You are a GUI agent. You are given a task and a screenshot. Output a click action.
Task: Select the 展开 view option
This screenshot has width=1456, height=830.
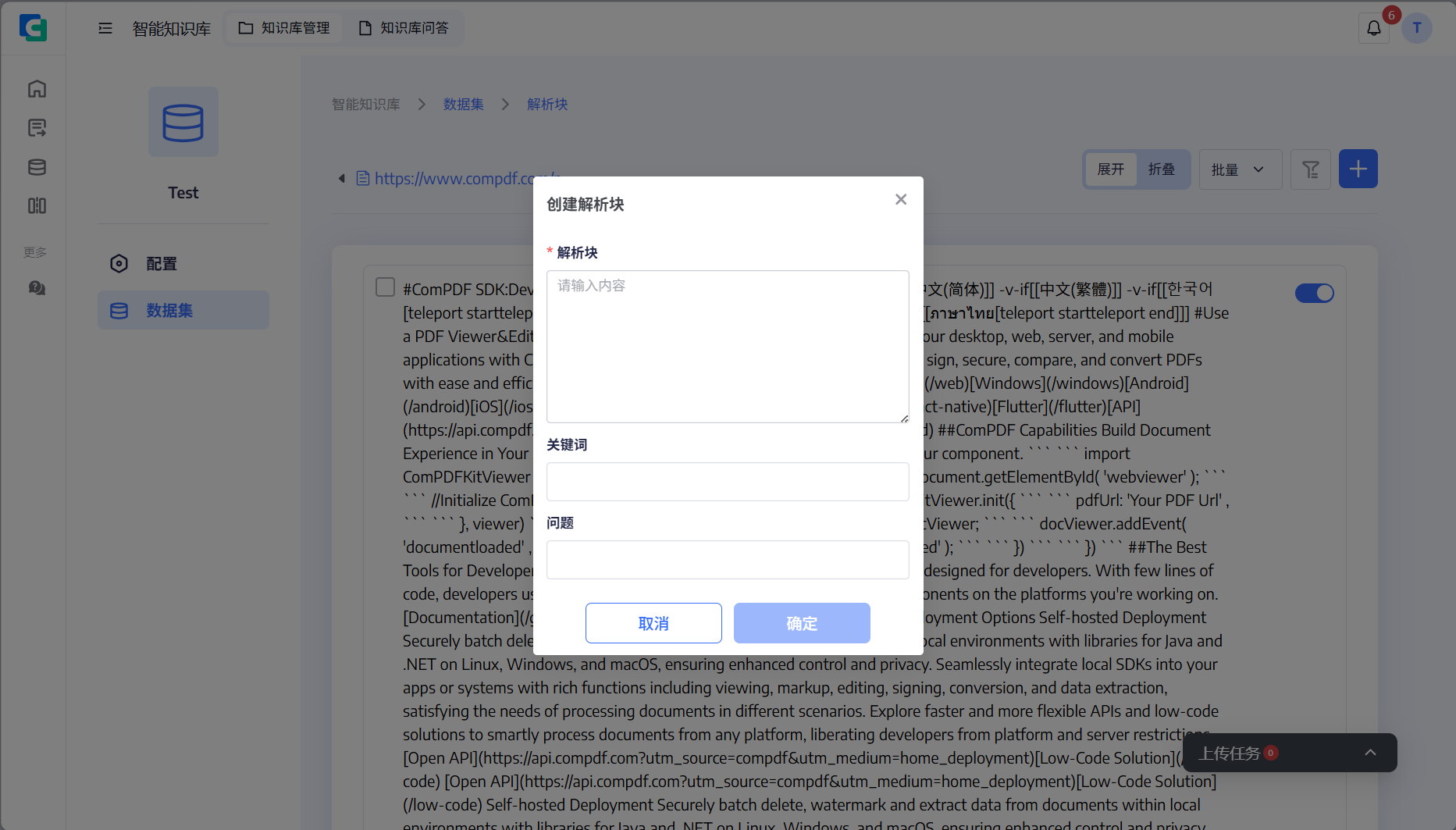point(1111,169)
